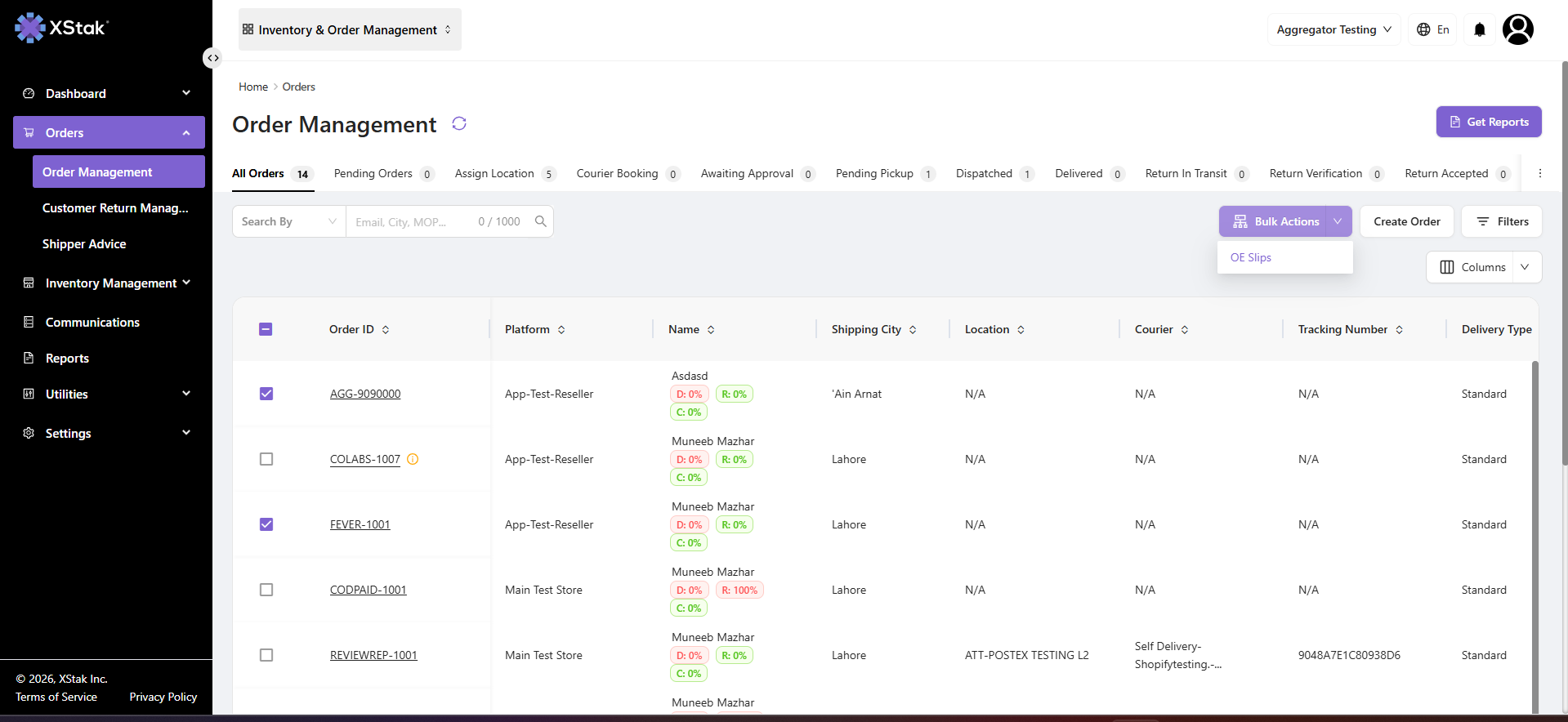Click the Create Order button

click(1407, 221)
